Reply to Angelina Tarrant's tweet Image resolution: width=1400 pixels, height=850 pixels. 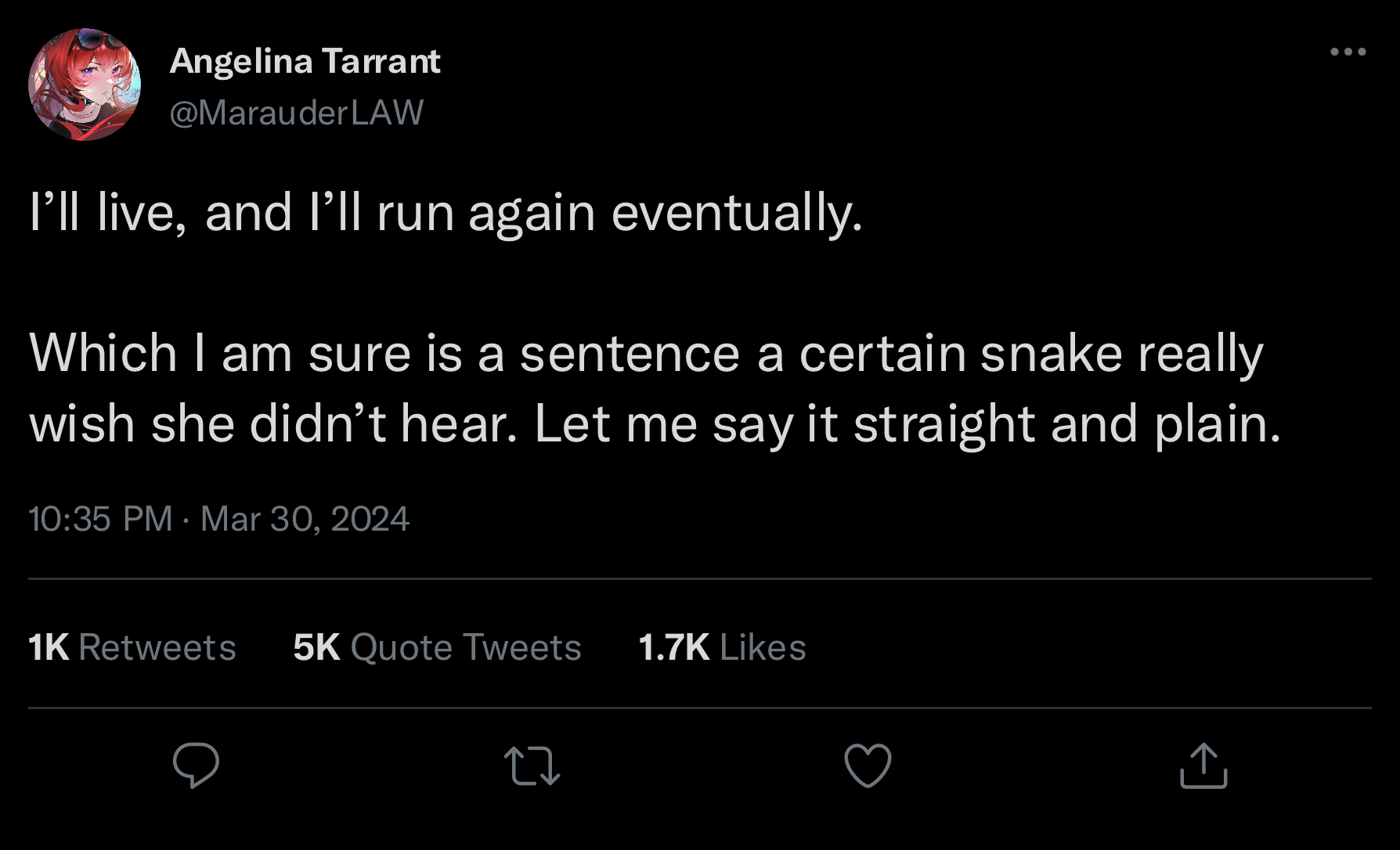(196, 765)
